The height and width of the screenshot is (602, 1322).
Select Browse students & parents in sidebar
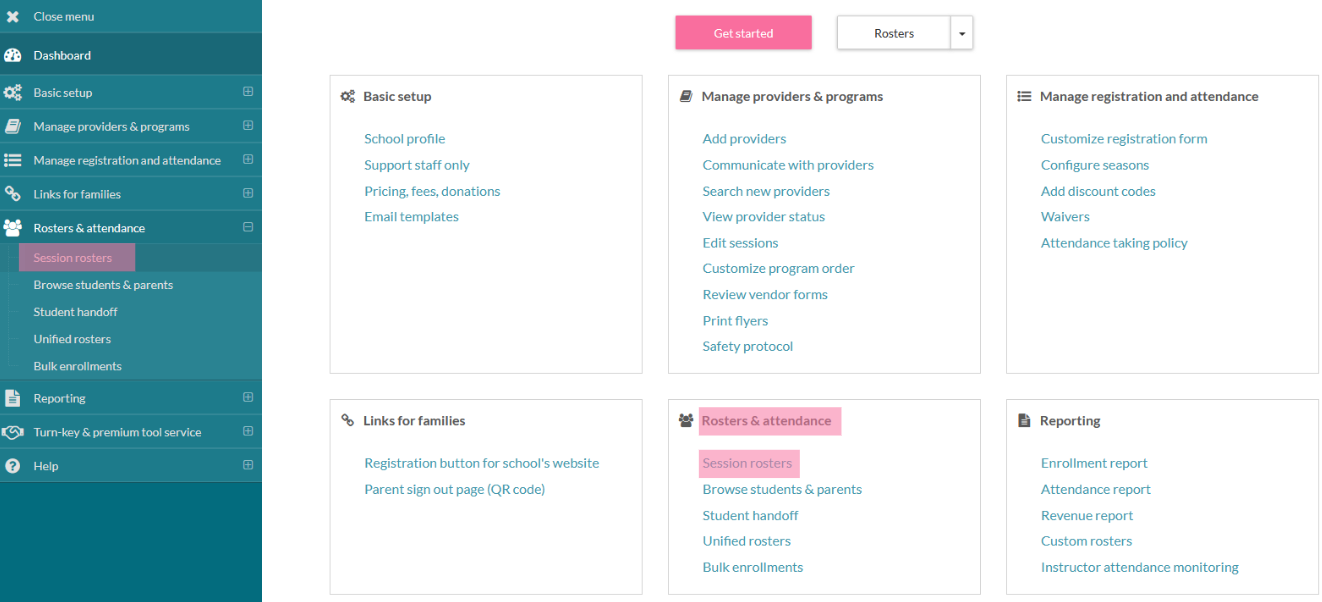pyautogui.click(x=103, y=285)
